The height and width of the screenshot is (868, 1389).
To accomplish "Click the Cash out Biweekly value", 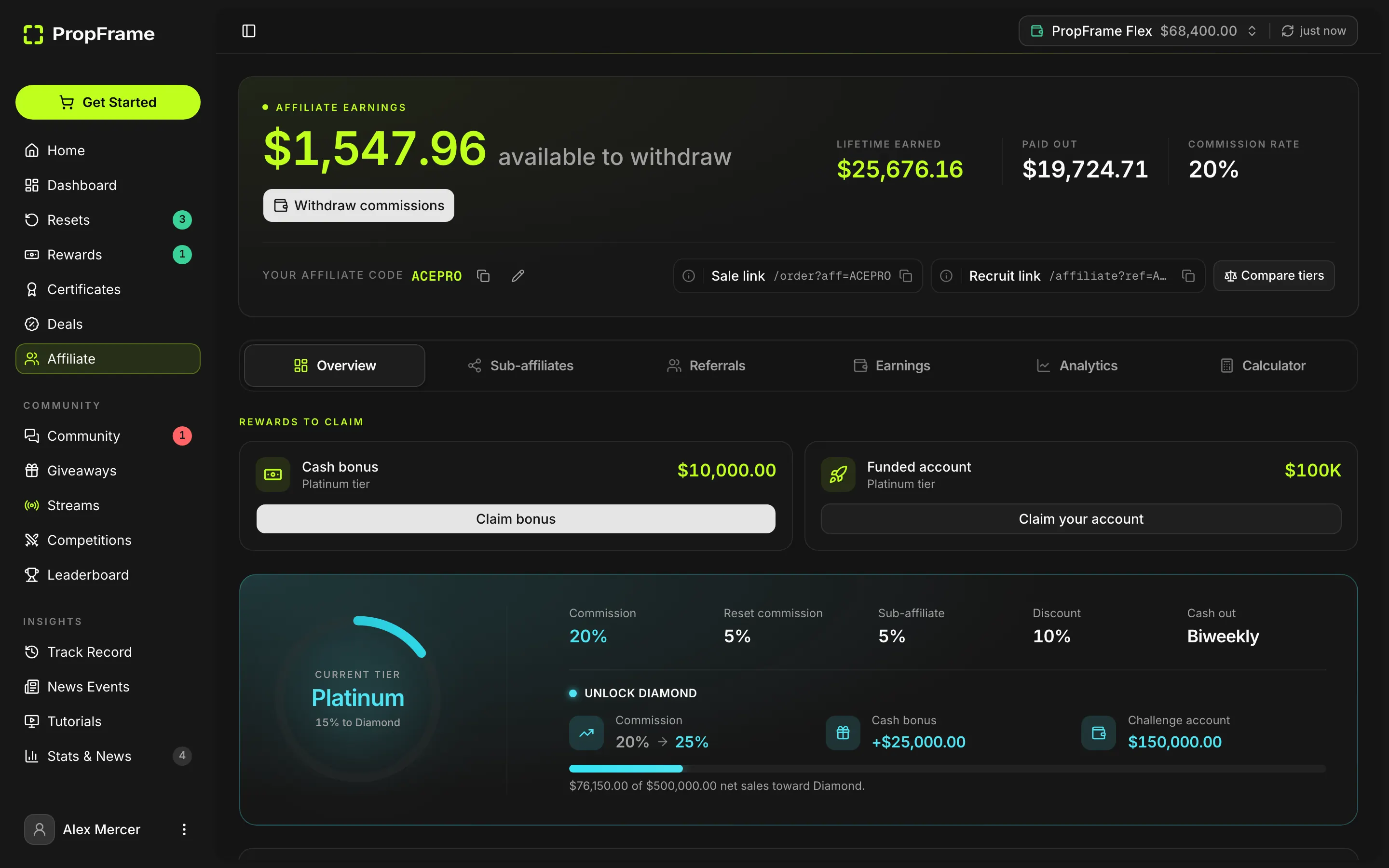I will pos(1223,637).
